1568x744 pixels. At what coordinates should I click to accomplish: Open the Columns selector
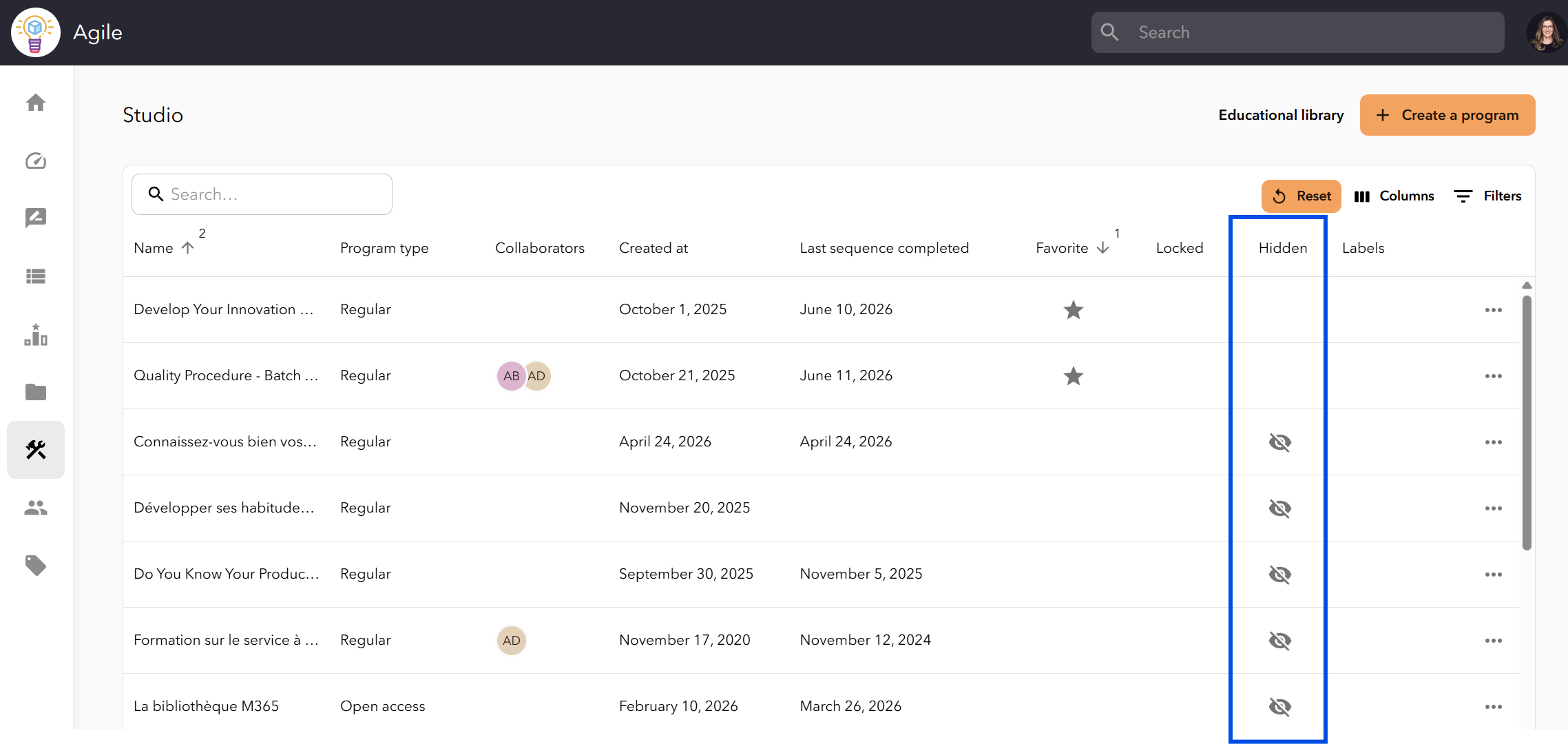click(1394, 196)
